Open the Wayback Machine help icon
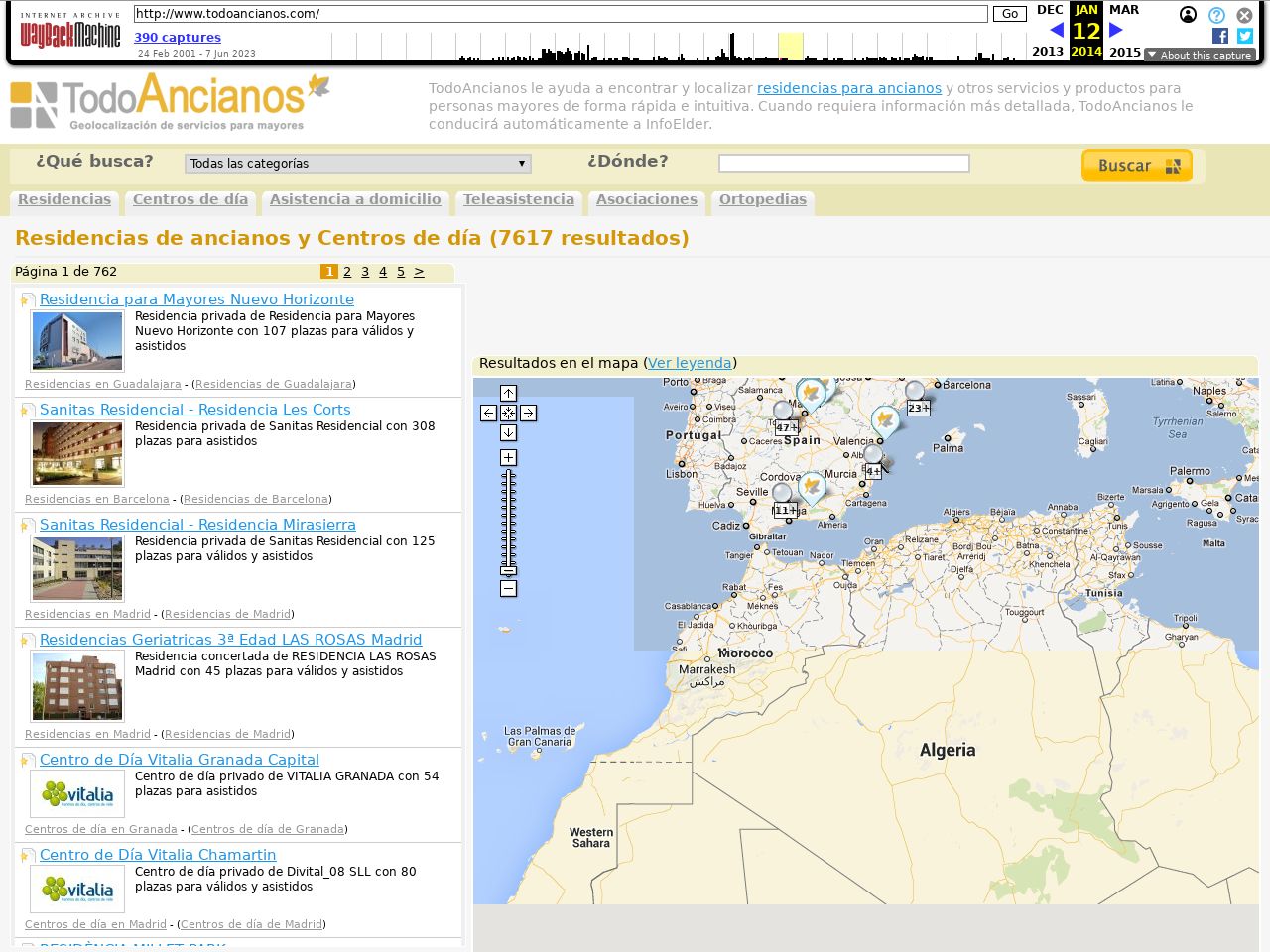The image size is (1270, 952). [1216, 15]
